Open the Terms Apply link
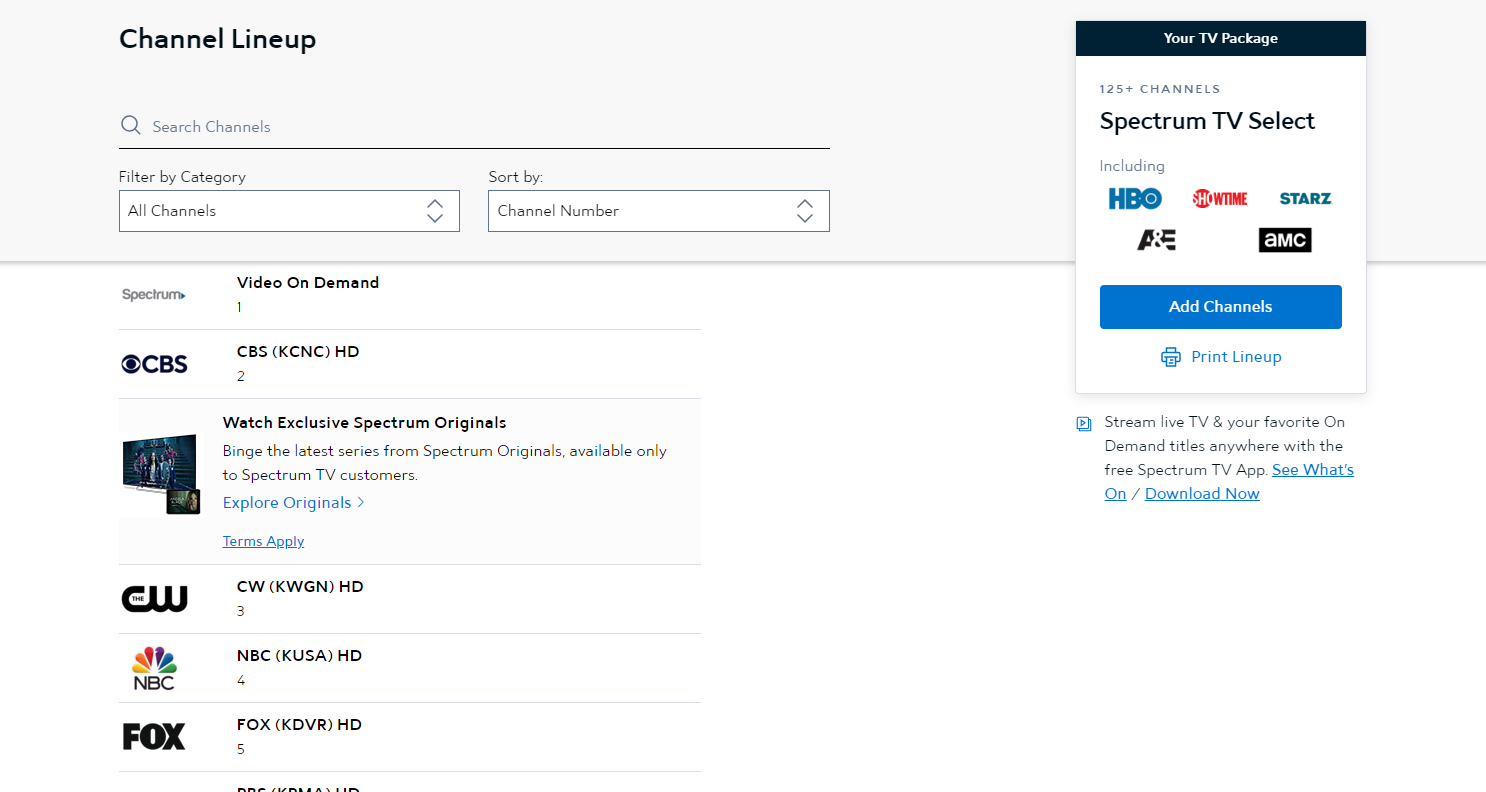This screenshot has height=792, width=1486. [x=263, y=541]
